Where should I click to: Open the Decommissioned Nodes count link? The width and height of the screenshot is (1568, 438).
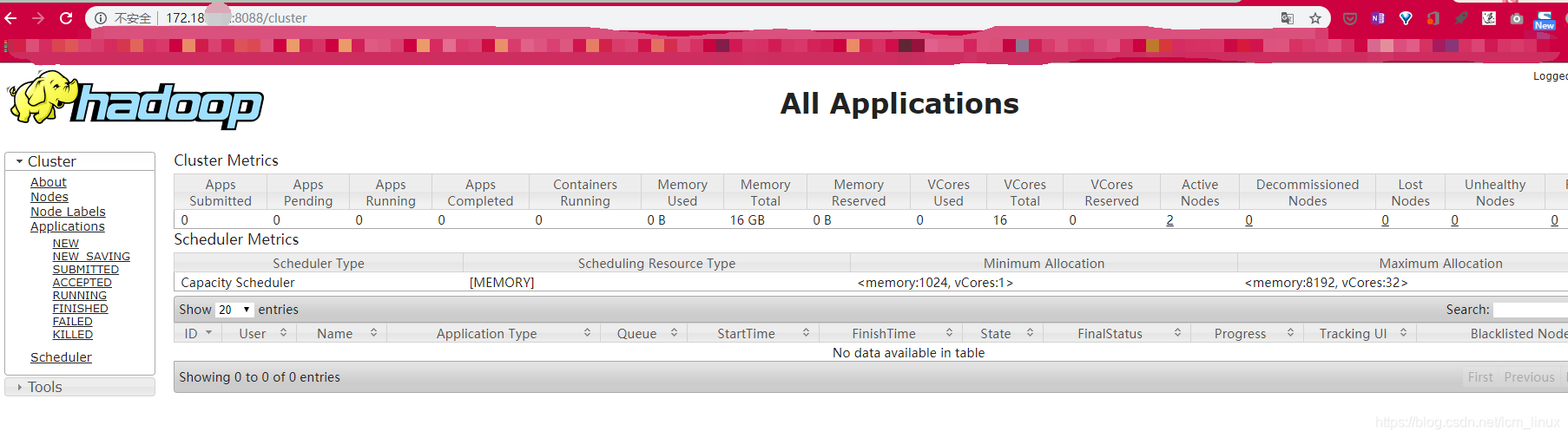click(1248, 220)
